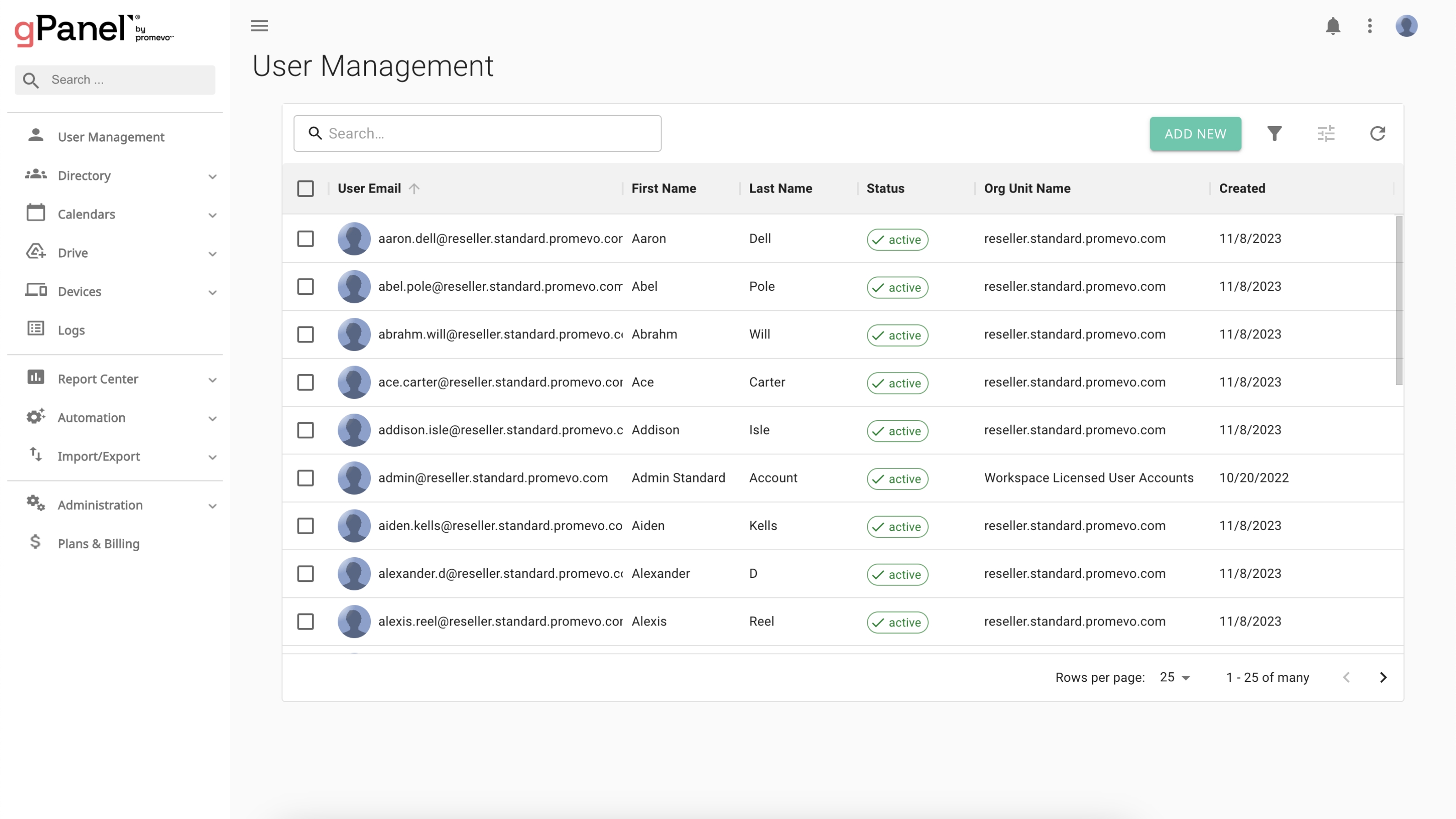The image size is (1456, 819).
Task: Click the ADD NEW button
Action: [1195, 133]
